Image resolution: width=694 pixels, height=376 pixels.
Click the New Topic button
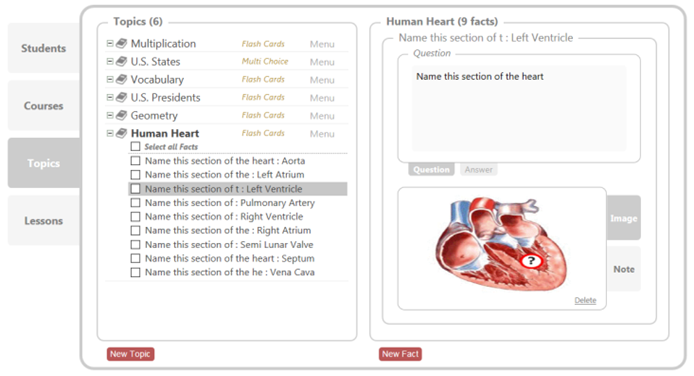pyautogui.click(x=131, y=354)
